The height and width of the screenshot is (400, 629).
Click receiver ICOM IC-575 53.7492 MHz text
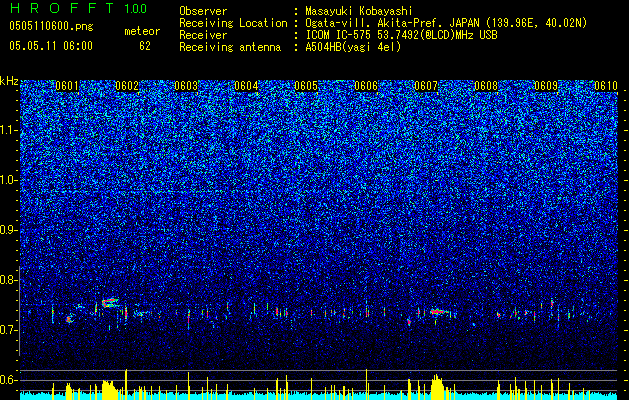click(401, 35)
